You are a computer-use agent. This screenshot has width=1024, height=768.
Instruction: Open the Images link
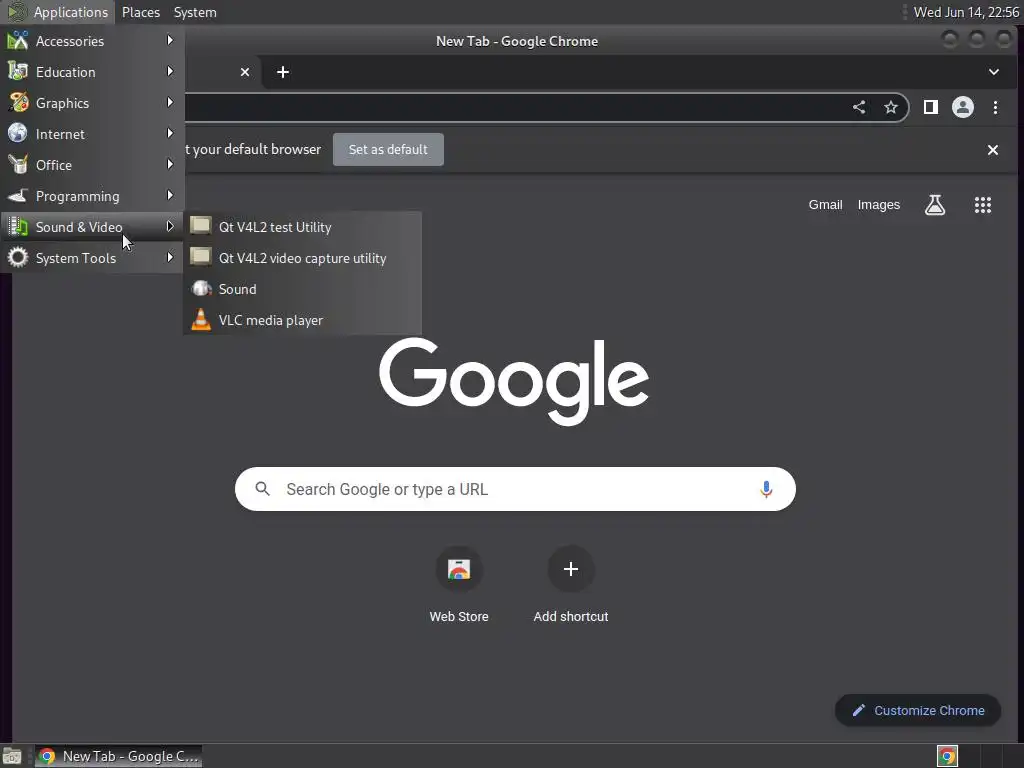point(878,205)
